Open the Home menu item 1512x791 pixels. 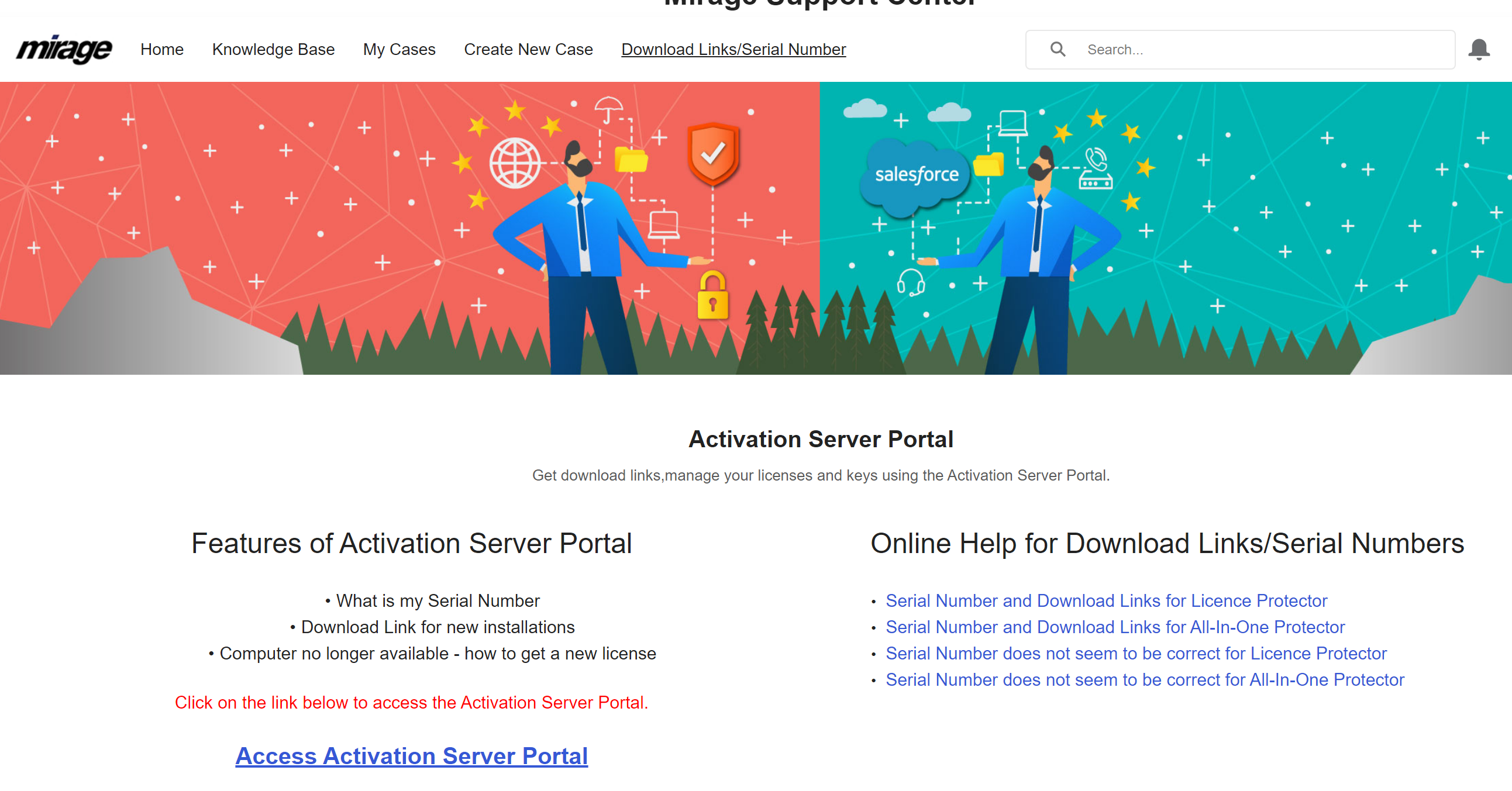pos(161,49)
